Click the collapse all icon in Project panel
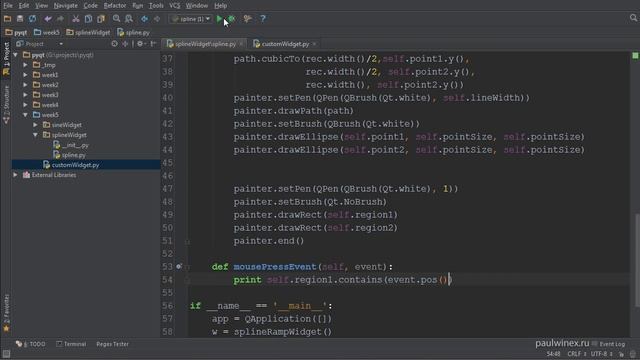 [125, 44]
